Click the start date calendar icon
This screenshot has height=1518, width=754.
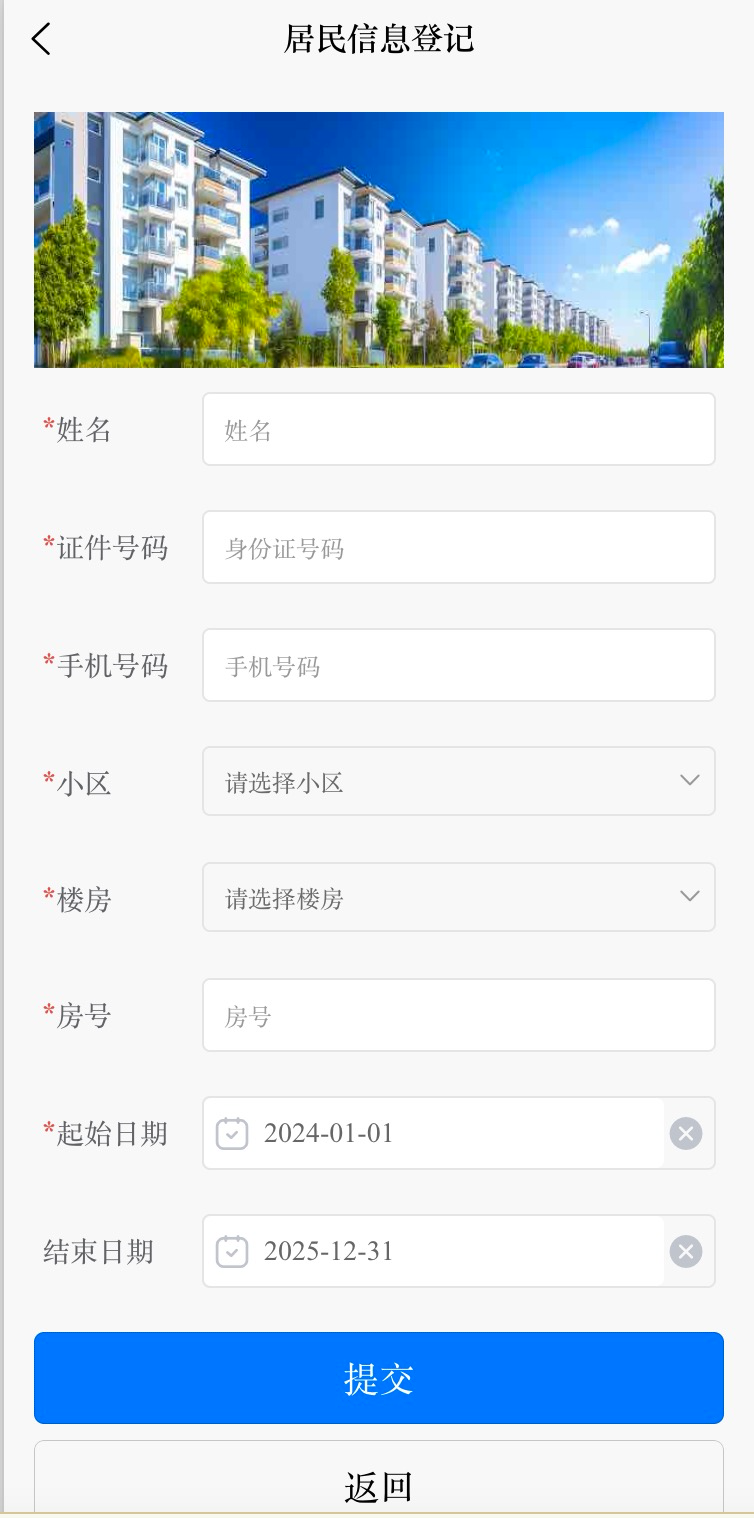[232, 1134]
